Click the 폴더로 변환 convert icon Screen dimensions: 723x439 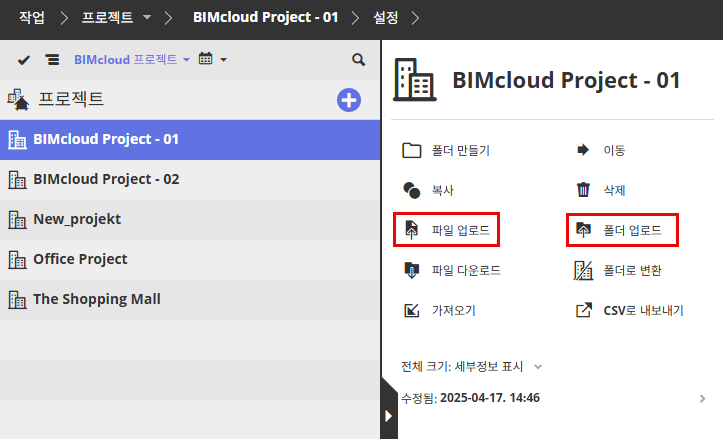click(583, 270)
